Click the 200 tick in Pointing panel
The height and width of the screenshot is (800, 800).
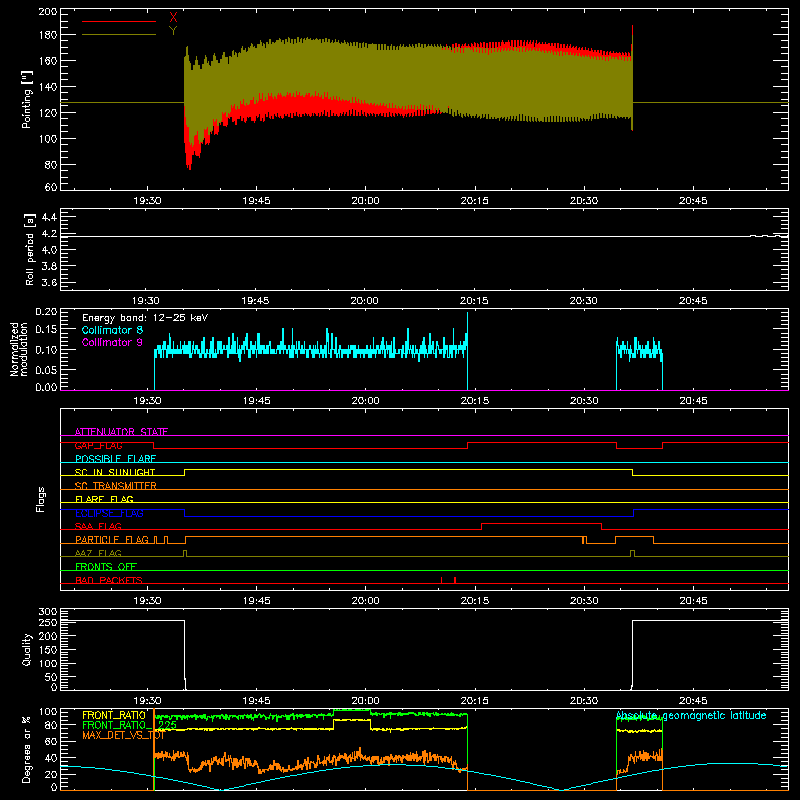(x=47, y=11)
